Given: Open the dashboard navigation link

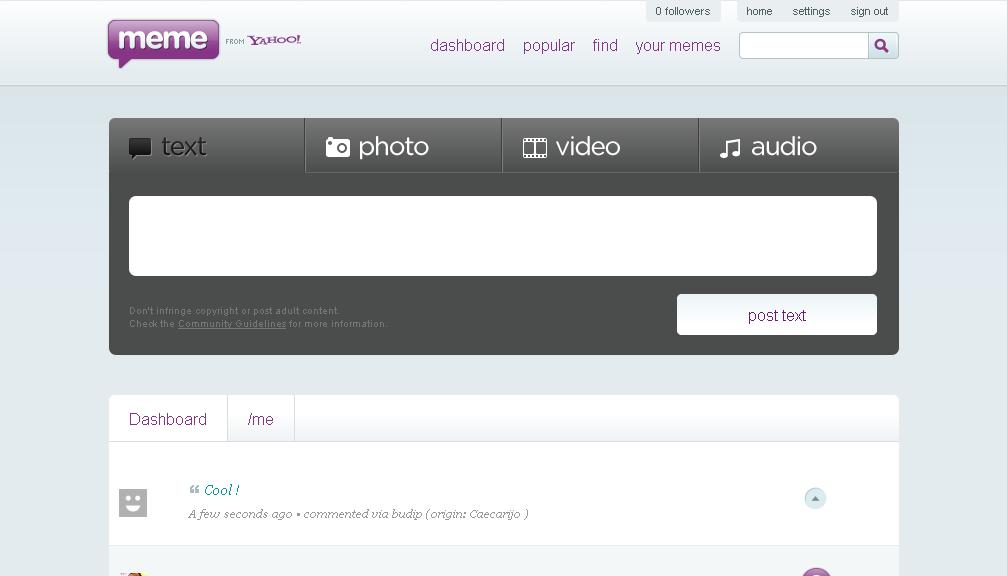Looking at the screenshot, I should [467, 46].
